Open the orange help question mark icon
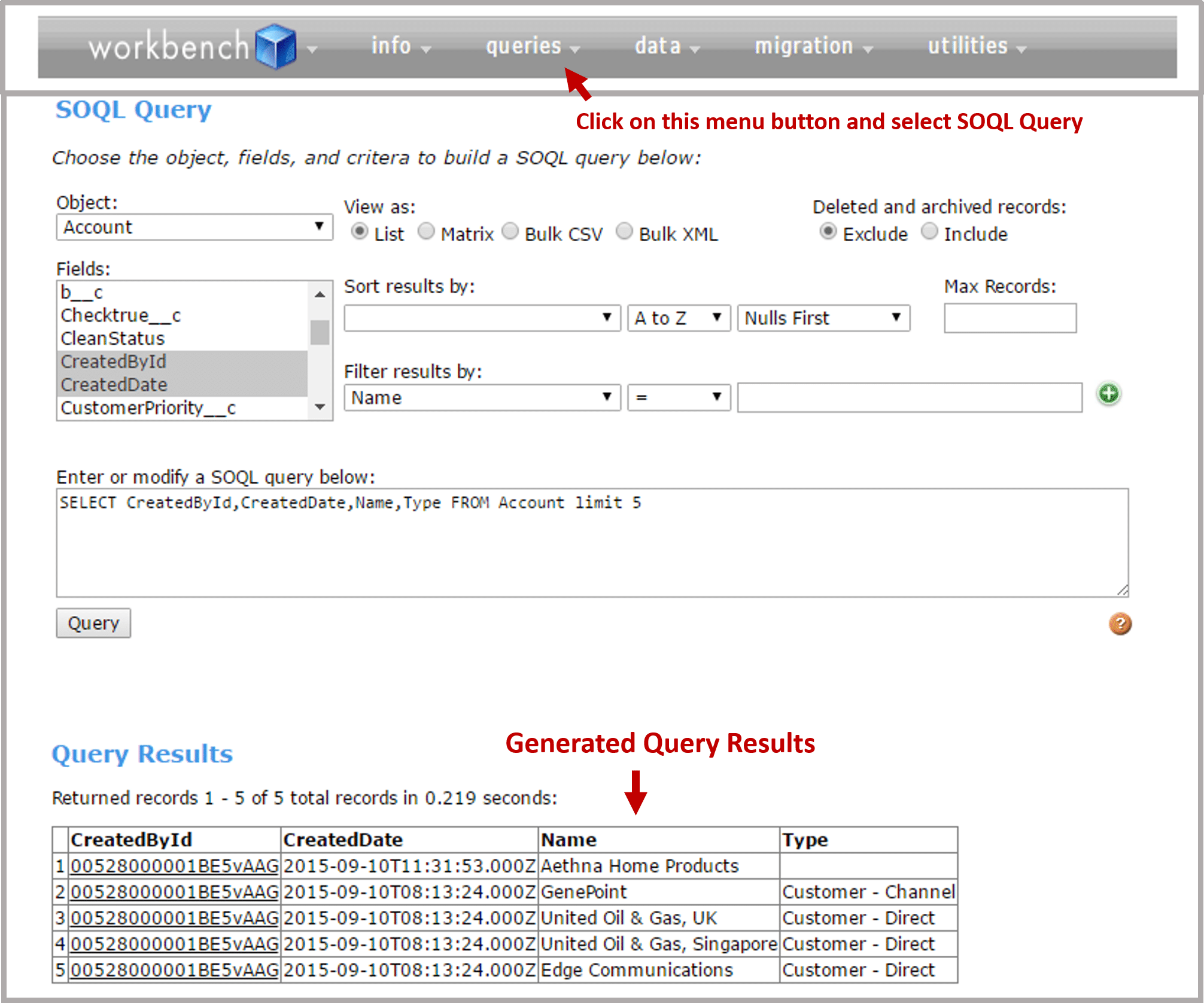The image size is (1204, 1003). (1120, 624)
